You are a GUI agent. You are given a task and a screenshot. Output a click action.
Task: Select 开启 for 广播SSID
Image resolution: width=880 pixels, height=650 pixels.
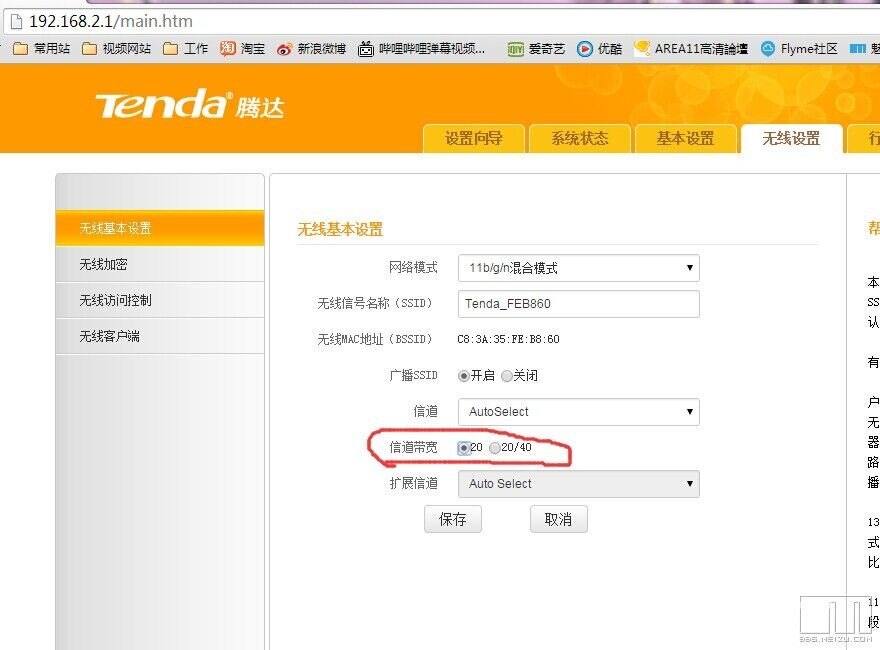pos(464,376)
